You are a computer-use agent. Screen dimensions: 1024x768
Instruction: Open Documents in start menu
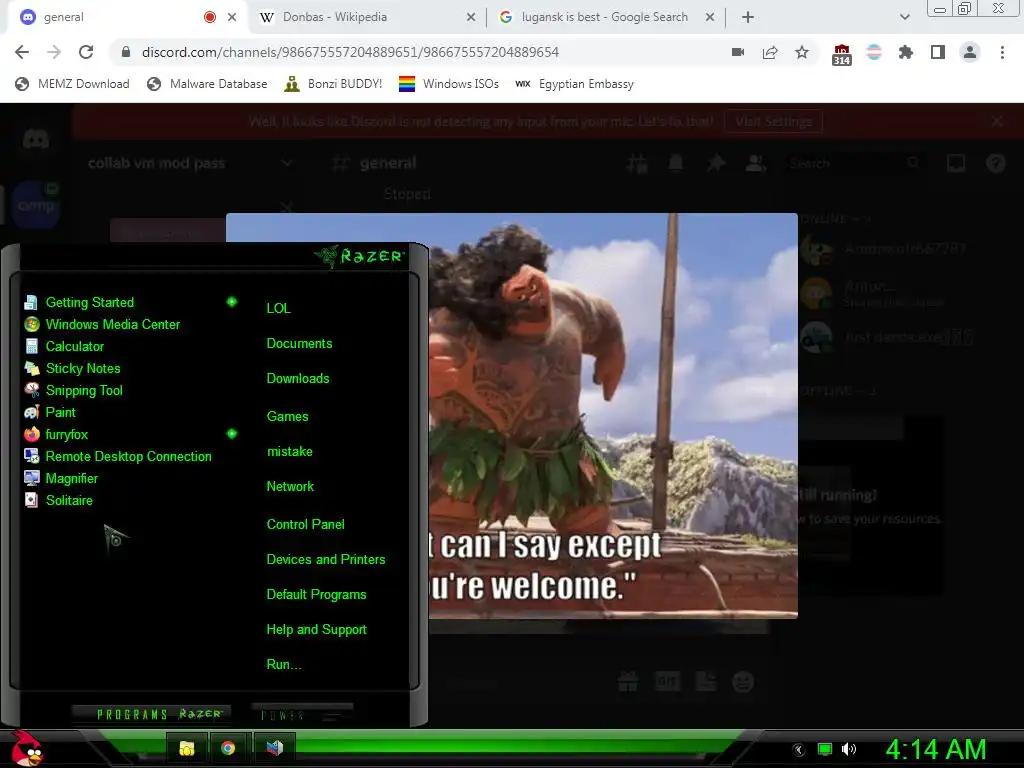pyautogui.click(x=299, y=344)
